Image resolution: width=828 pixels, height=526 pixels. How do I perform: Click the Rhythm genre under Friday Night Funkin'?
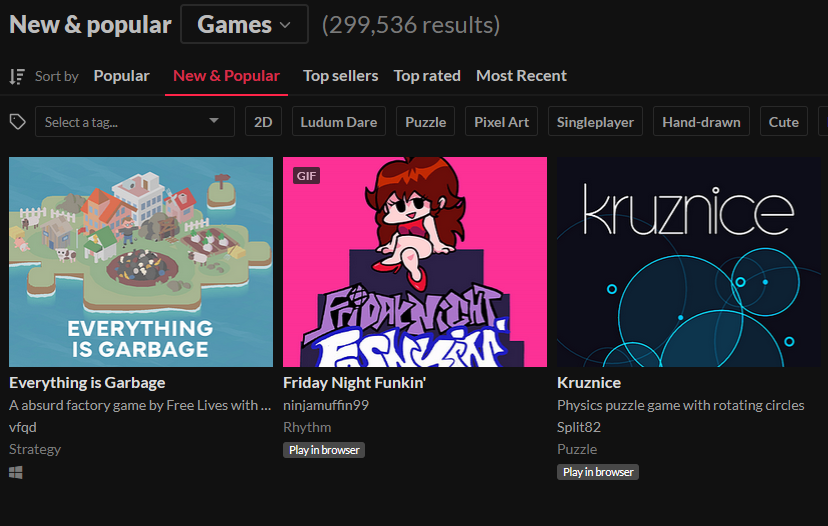tap(307, 427)
